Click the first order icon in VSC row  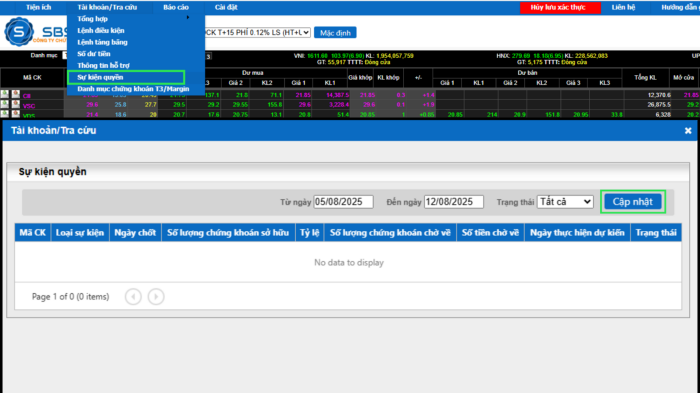5,104
